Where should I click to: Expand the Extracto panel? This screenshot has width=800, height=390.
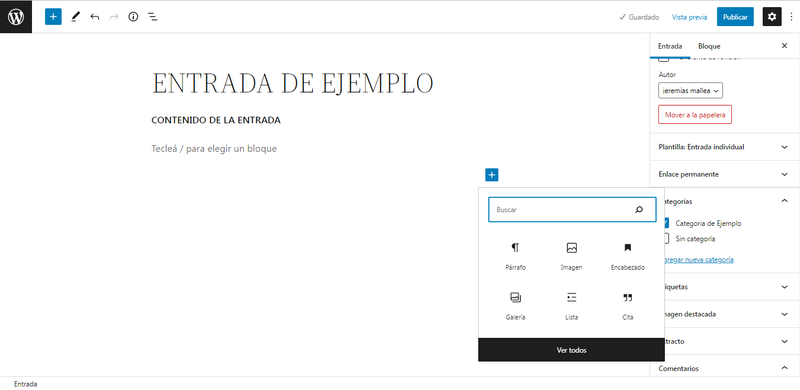(731, 341)
